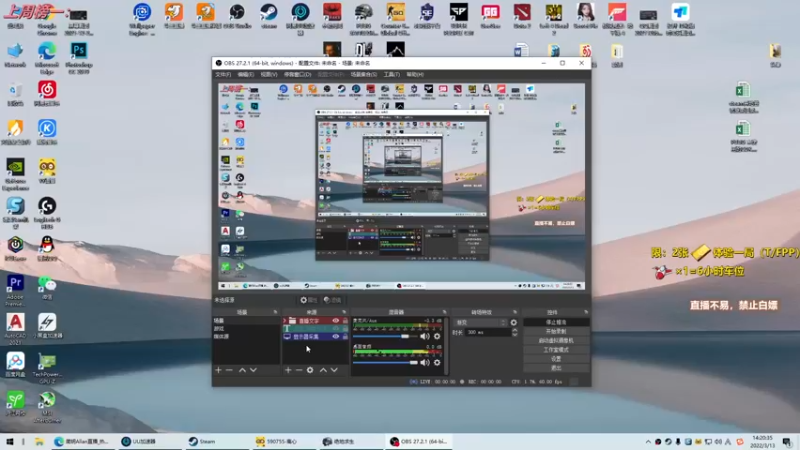This screenshot has width=800, height=450.
Task: Open source properties gear below sources list
Action: tap(310, 370)
